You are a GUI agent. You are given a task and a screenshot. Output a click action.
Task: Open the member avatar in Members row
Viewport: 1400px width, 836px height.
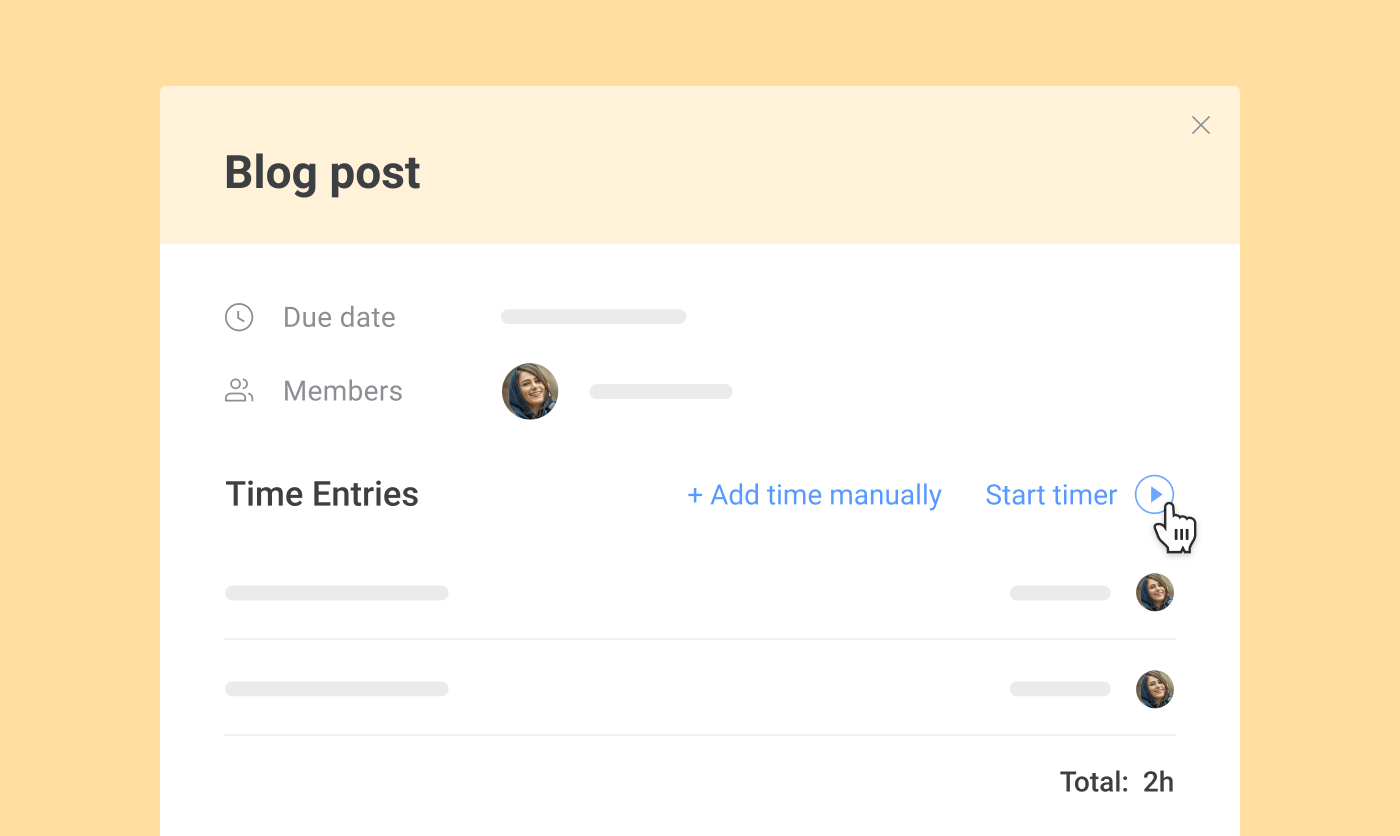point(530,391)
